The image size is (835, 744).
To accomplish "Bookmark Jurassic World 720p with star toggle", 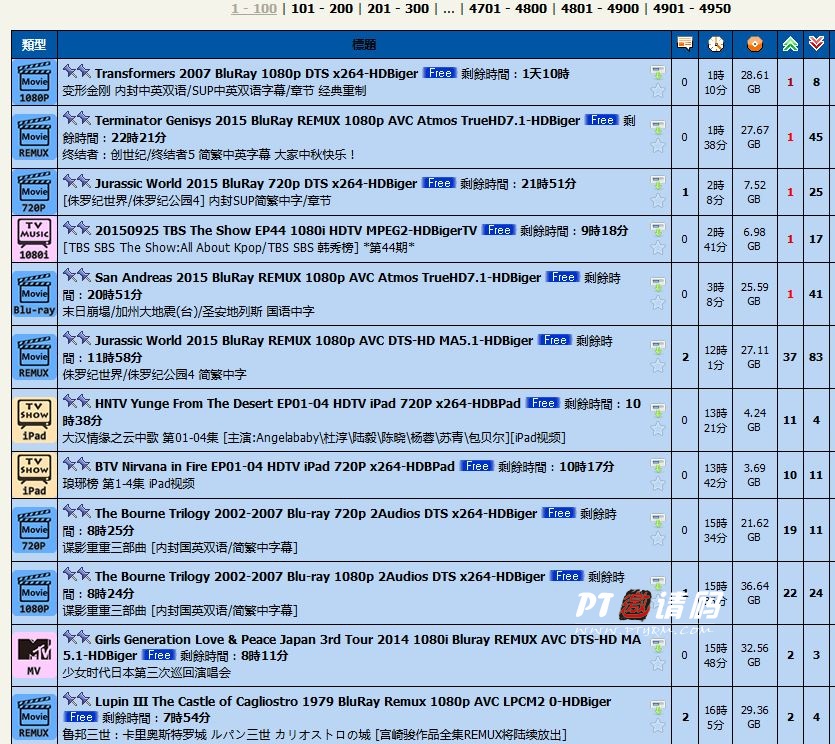I will click(x=658, y=201).
